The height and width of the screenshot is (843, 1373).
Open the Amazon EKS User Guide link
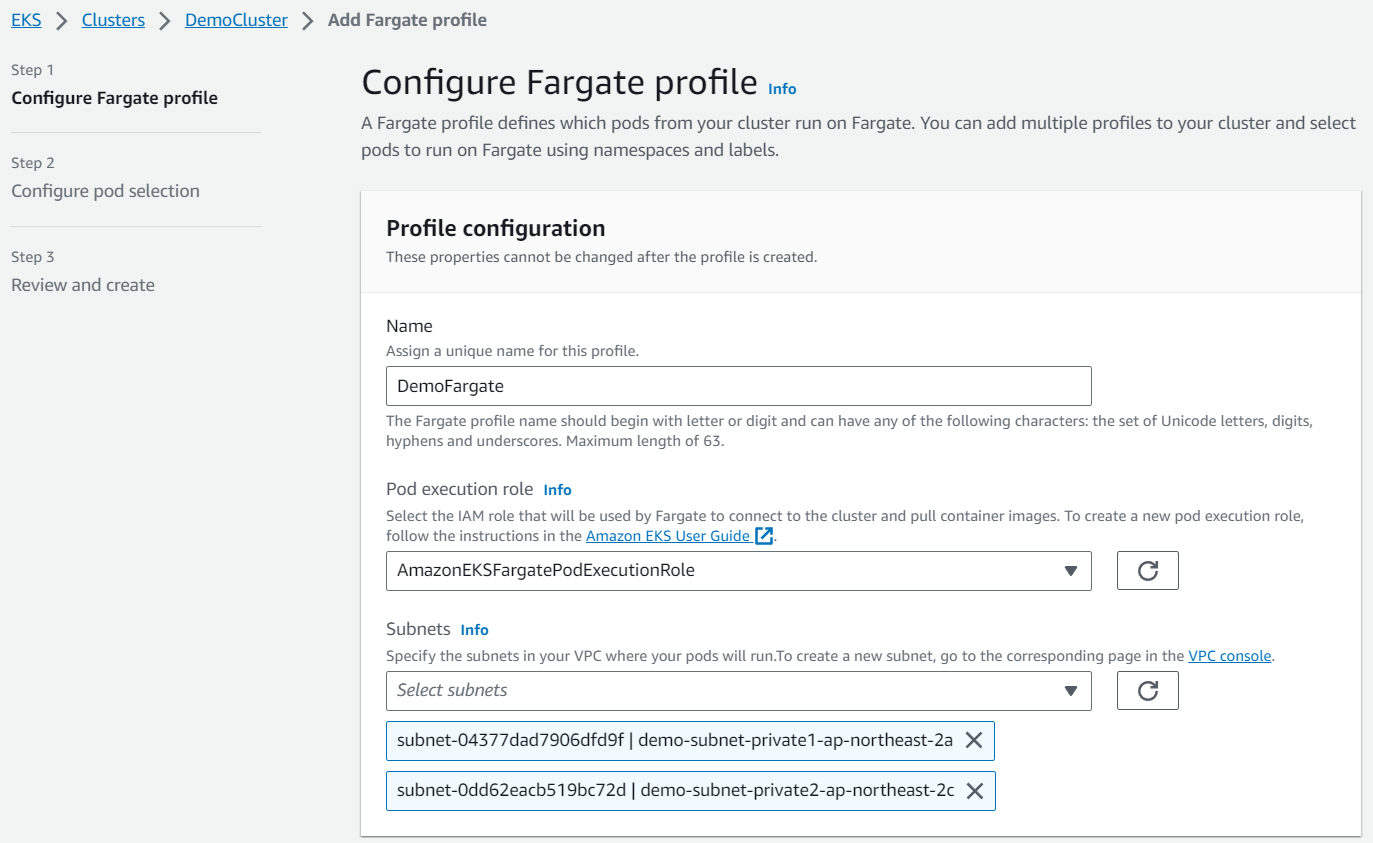coord(667,536)
